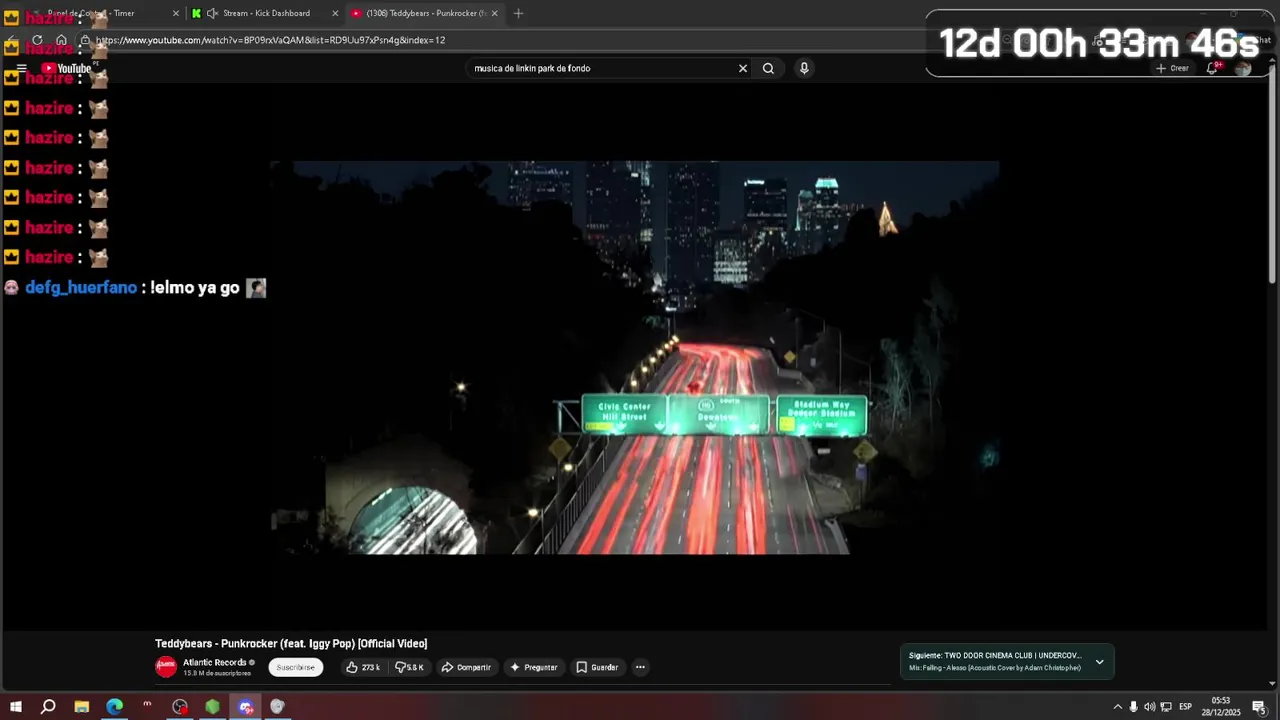
Task: Open the Atlantic Records channel avatar
Action: pyautogui.click(x=166, y=666)
